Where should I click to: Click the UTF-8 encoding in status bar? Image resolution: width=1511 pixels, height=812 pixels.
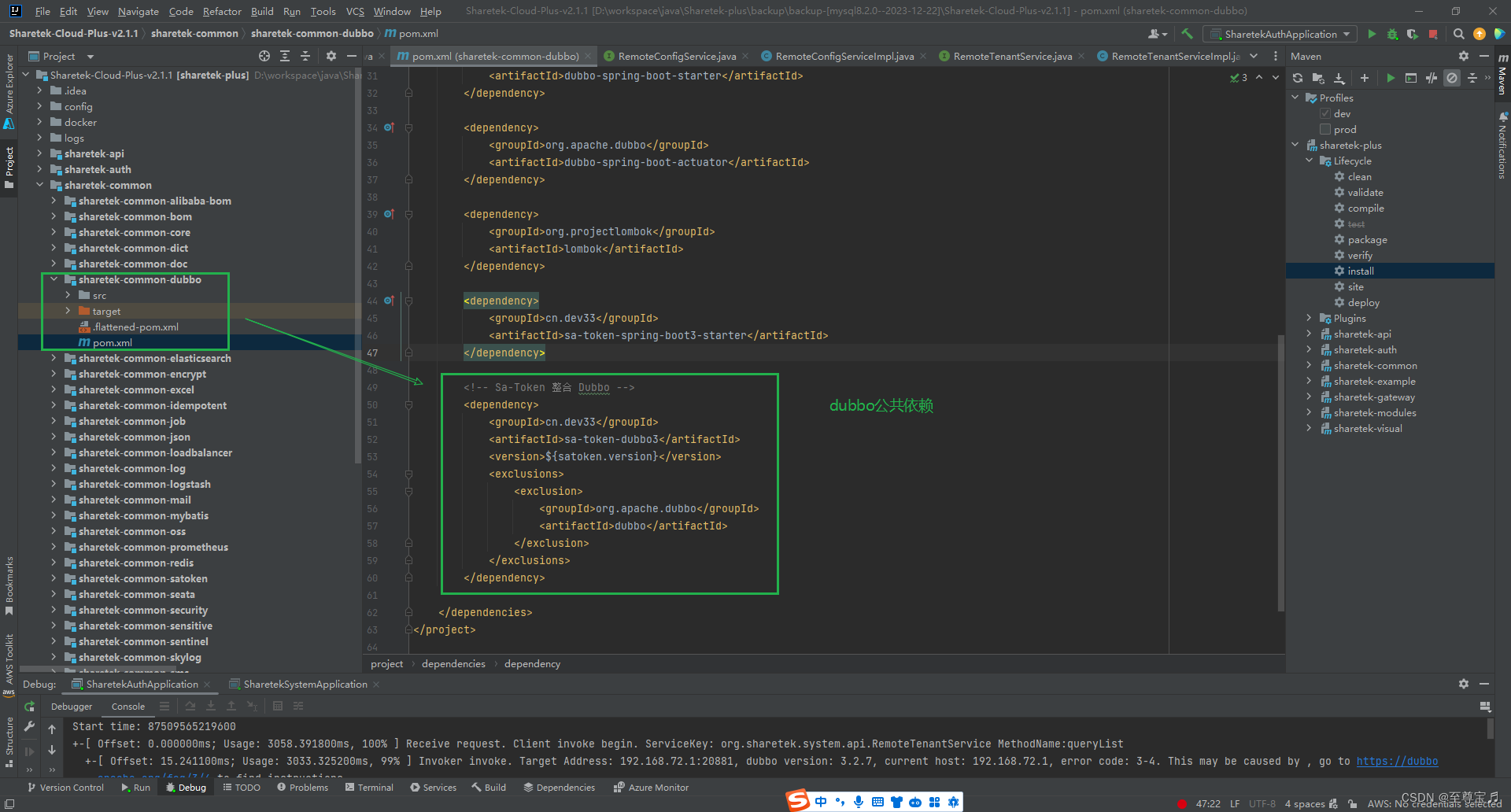pos(1262,803)
